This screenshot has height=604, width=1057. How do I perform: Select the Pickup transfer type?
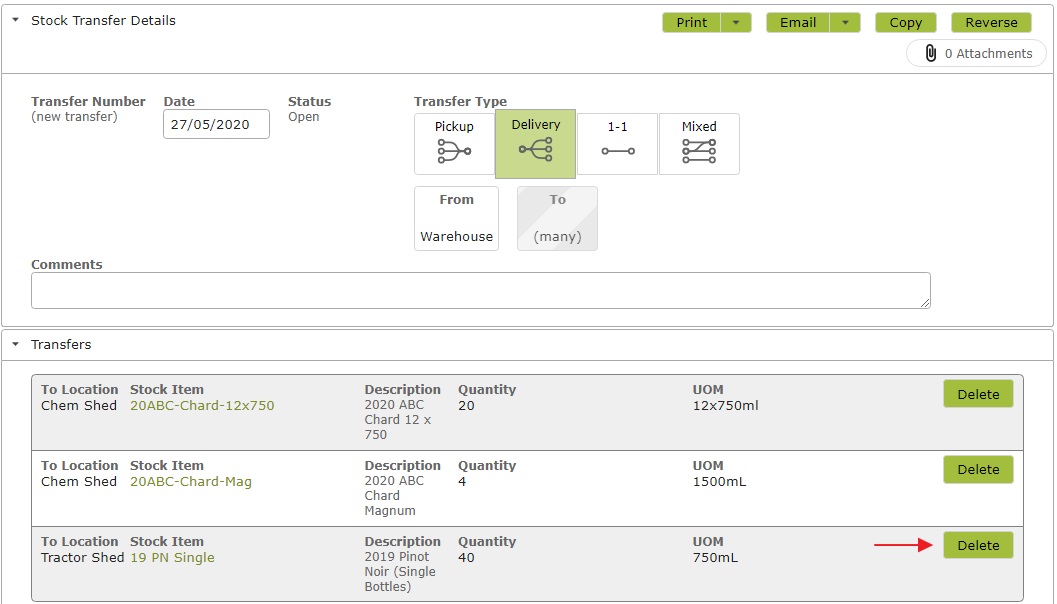click(454, 144)
